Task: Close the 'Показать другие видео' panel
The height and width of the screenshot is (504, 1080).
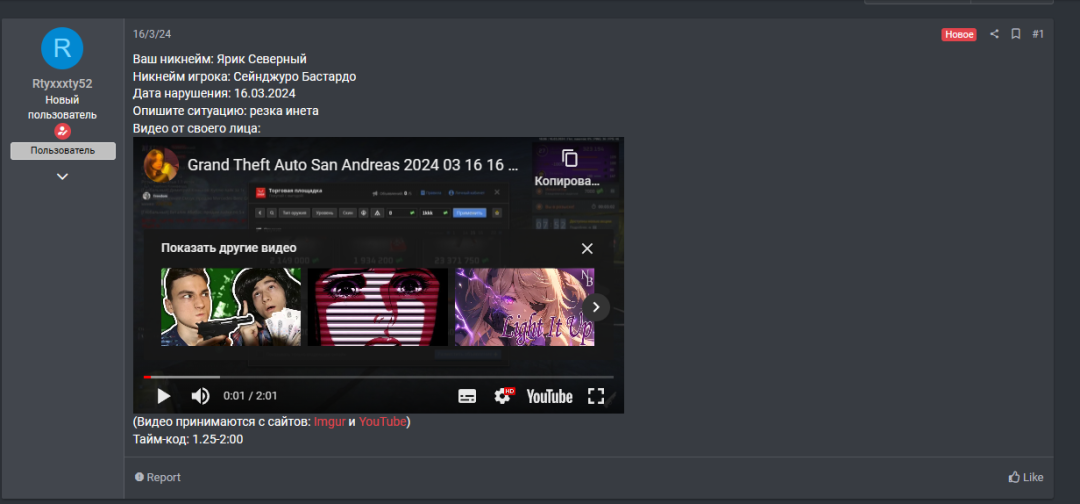Action: [587, 249]
